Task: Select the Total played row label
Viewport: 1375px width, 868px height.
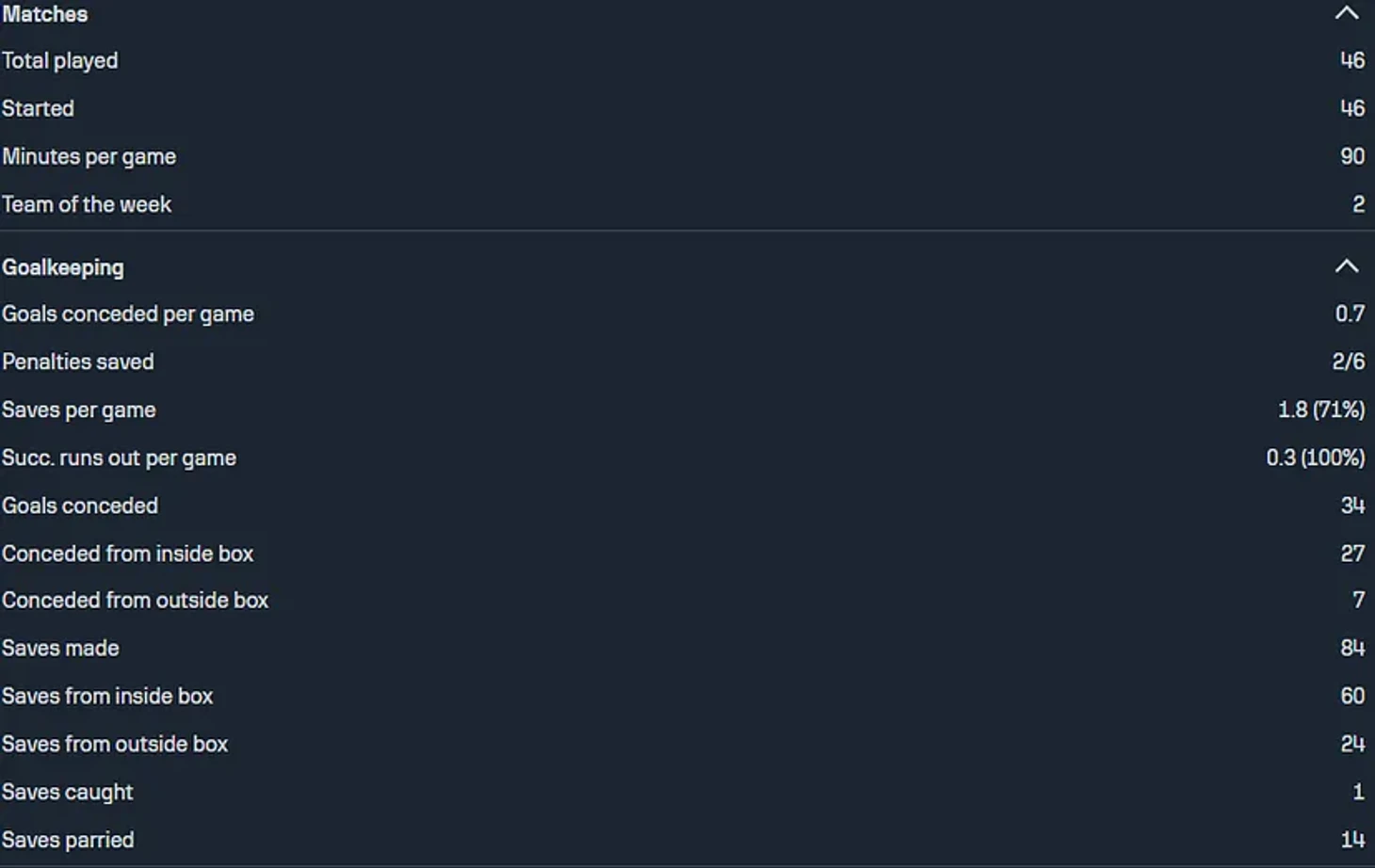Action: (x=60, y=61)
